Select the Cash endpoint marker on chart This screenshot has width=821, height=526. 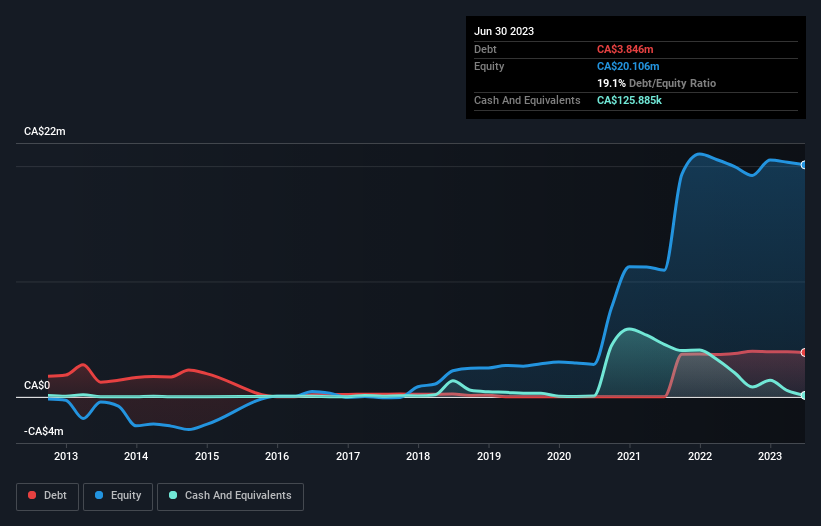point(804,395)
